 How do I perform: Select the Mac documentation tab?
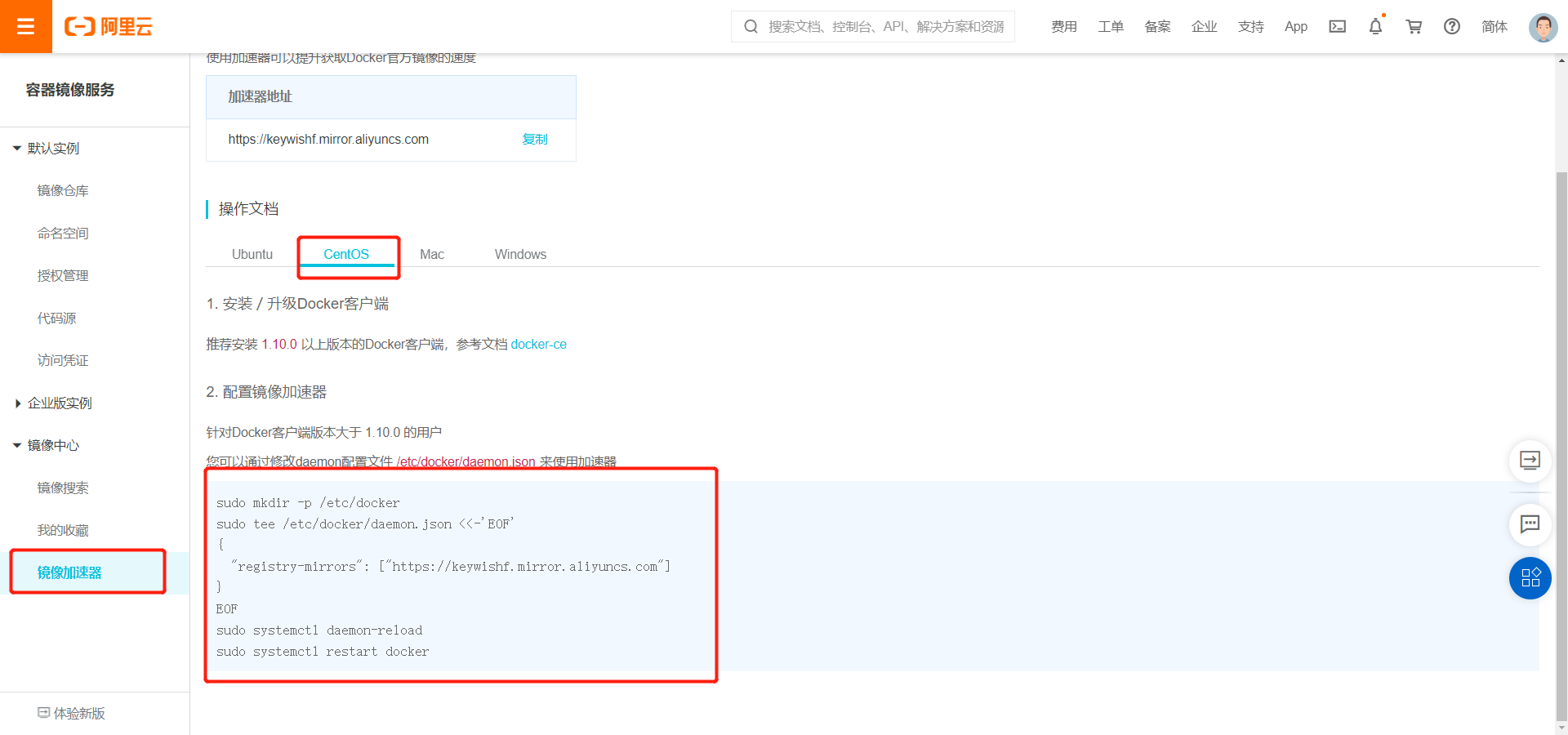(431, 254)
